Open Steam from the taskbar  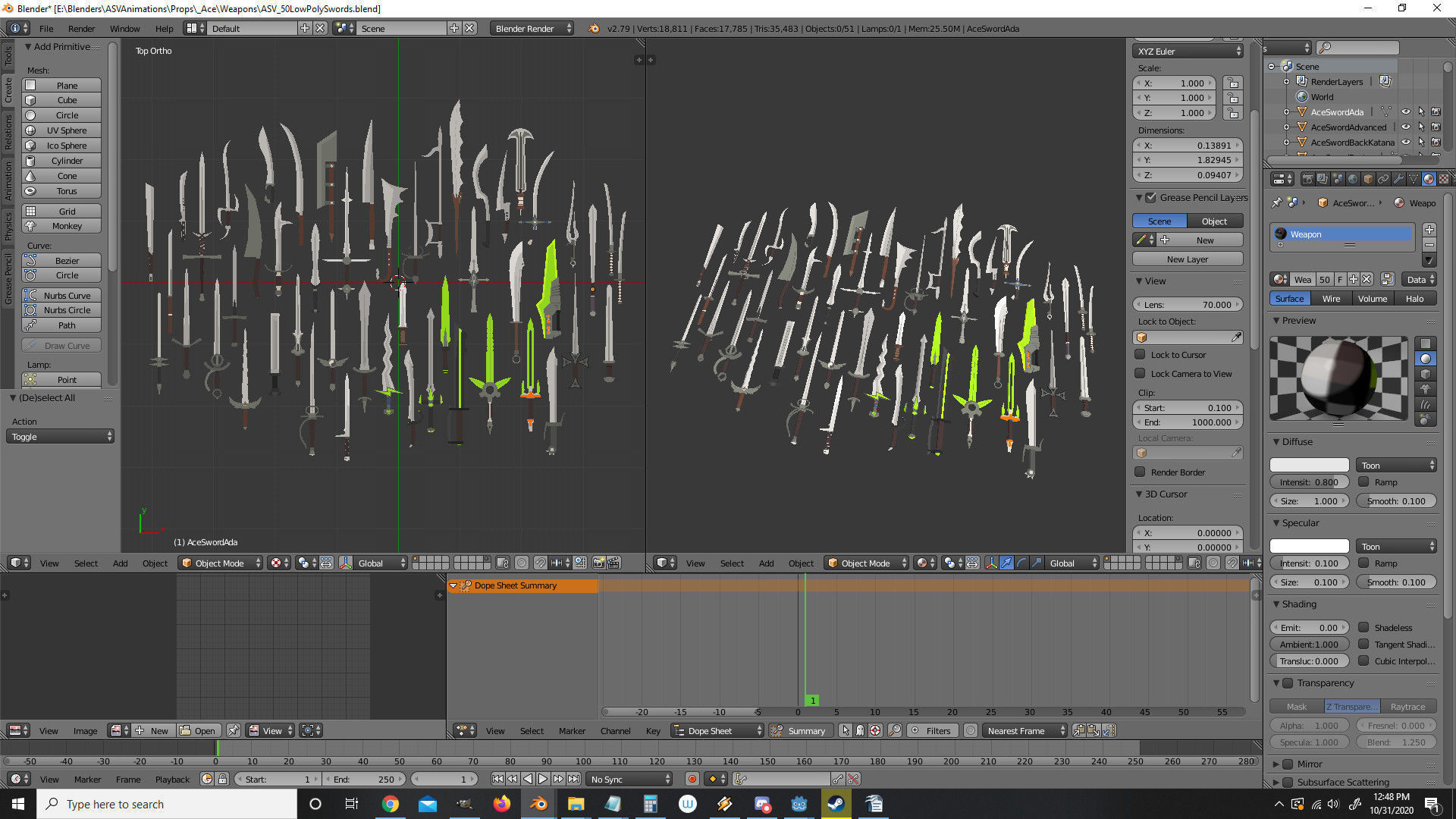[836, 804]
